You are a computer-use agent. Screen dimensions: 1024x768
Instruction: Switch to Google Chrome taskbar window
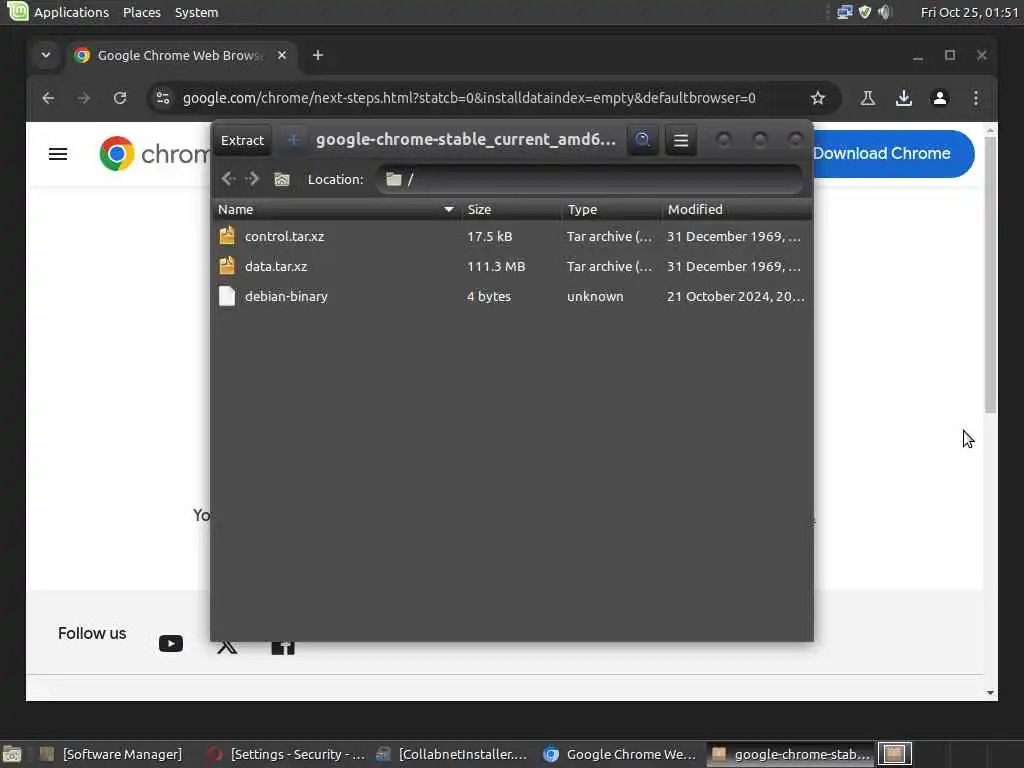(620, 754)
